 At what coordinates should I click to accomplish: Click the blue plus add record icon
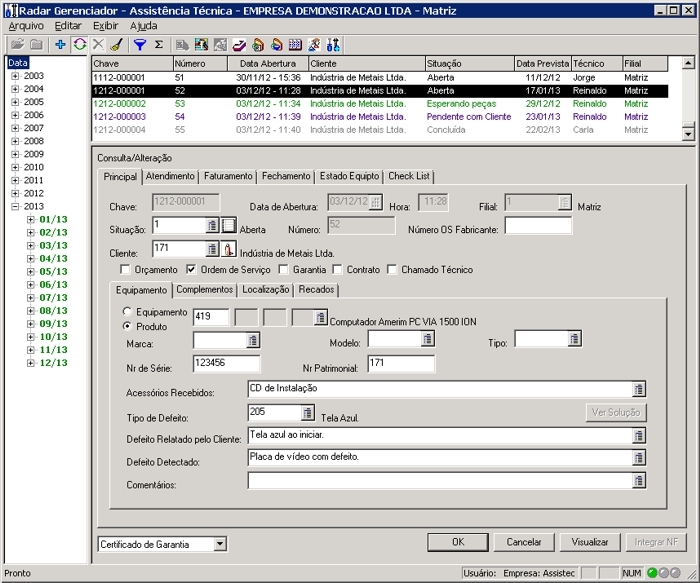pos(60,45)
